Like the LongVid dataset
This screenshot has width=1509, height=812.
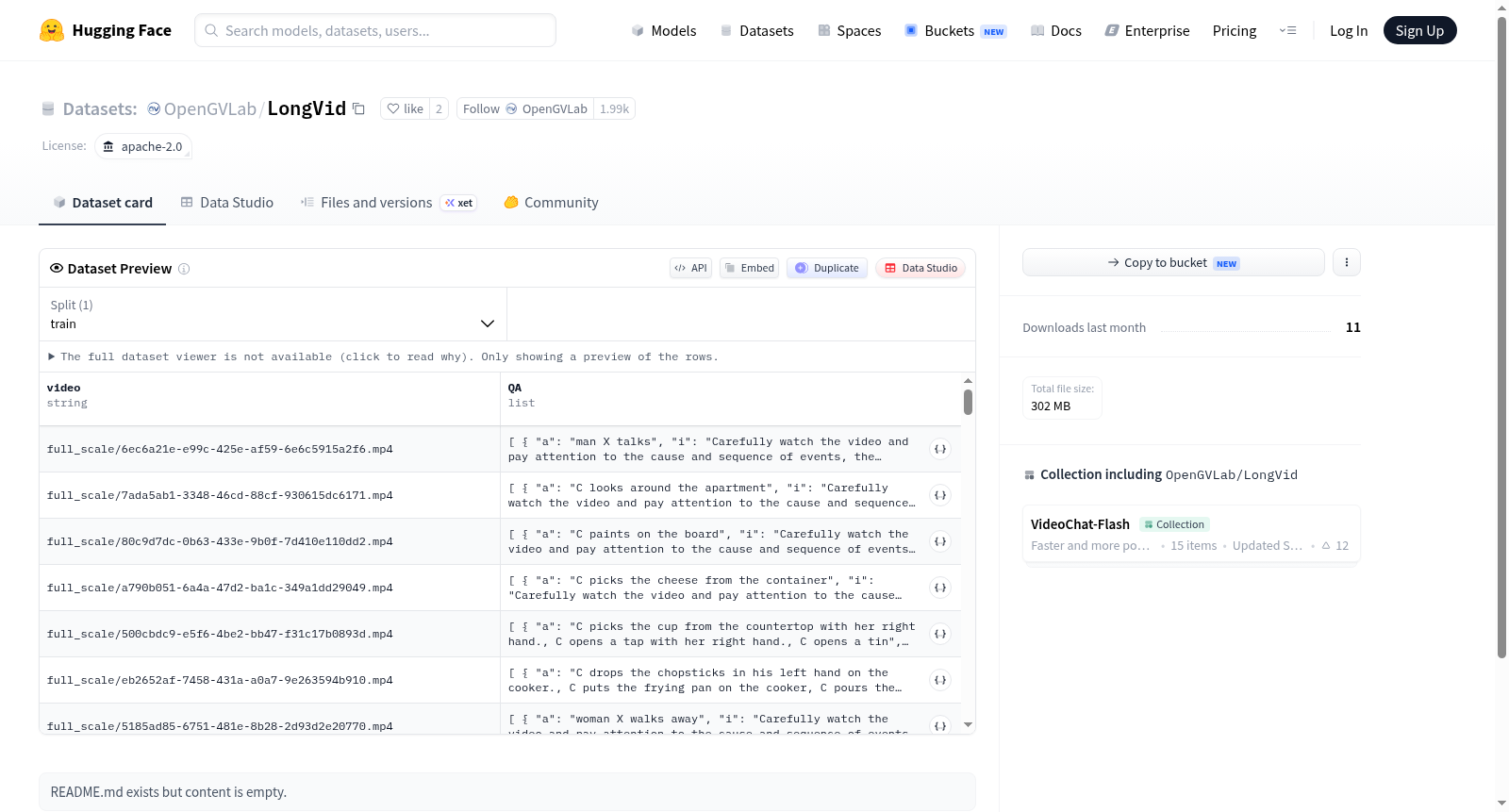click(x=406, y=108)
